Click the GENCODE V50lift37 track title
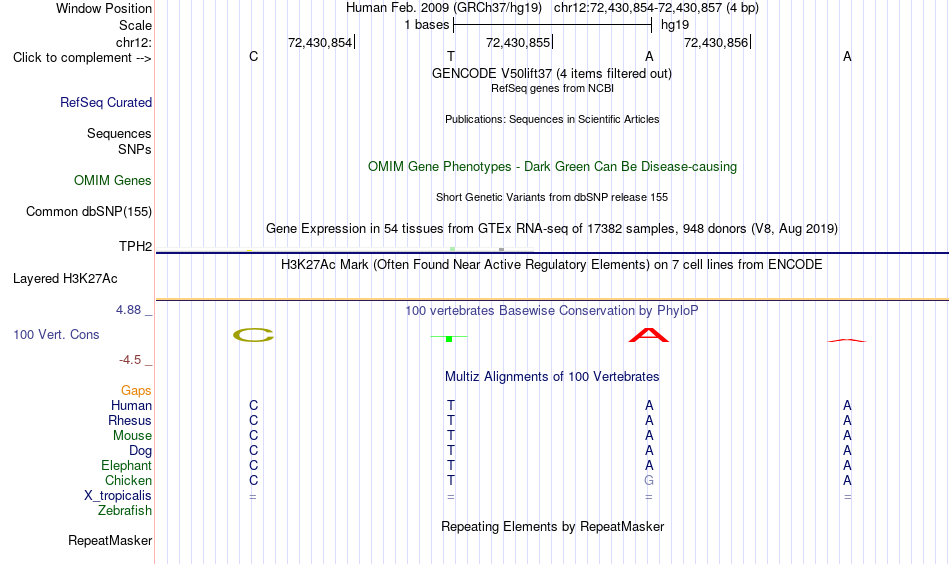 pos(552,73)
